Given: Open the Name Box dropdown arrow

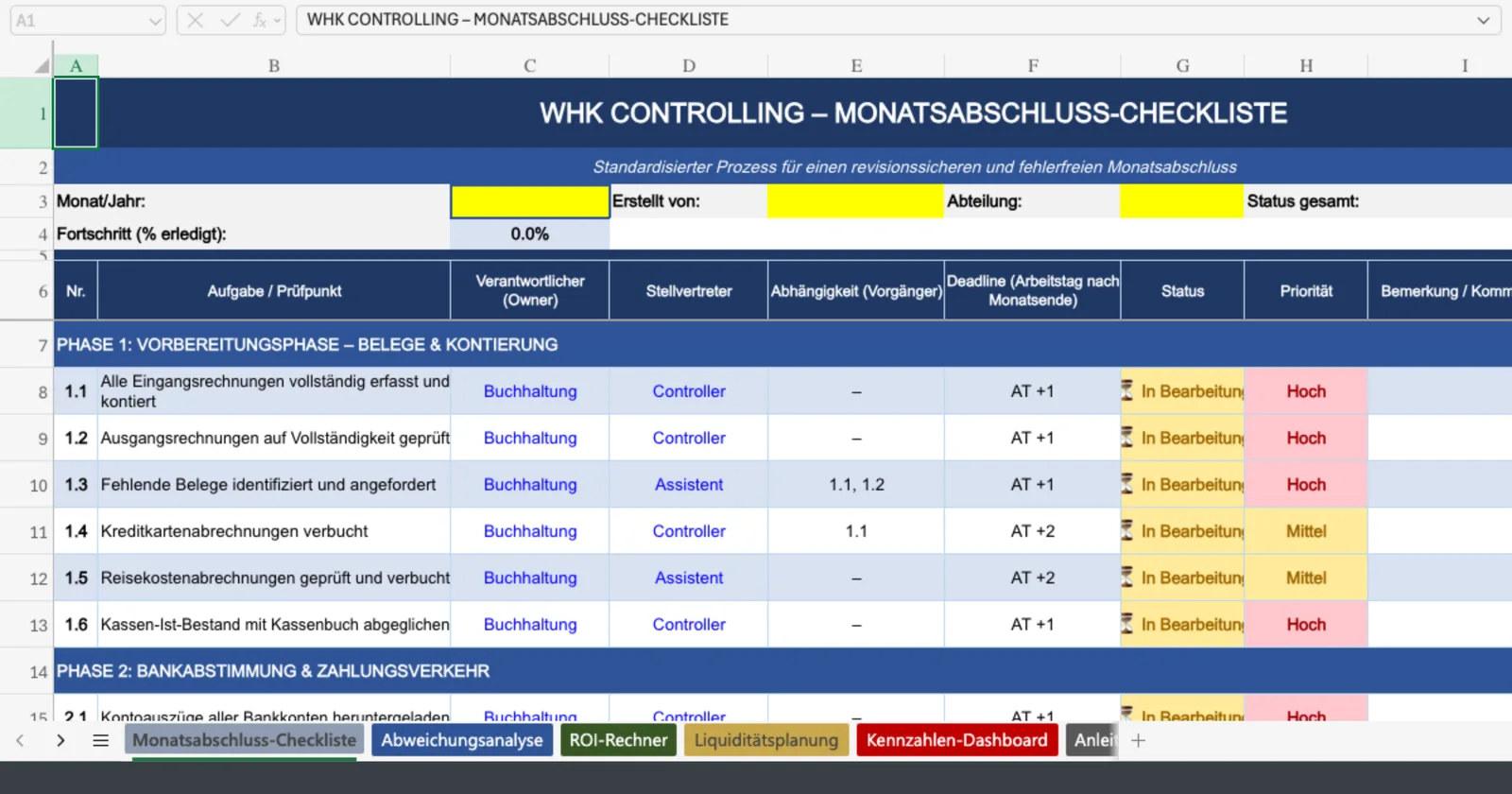Looking at the screenshot, I should pyautogui.click(x=155, y=21).
